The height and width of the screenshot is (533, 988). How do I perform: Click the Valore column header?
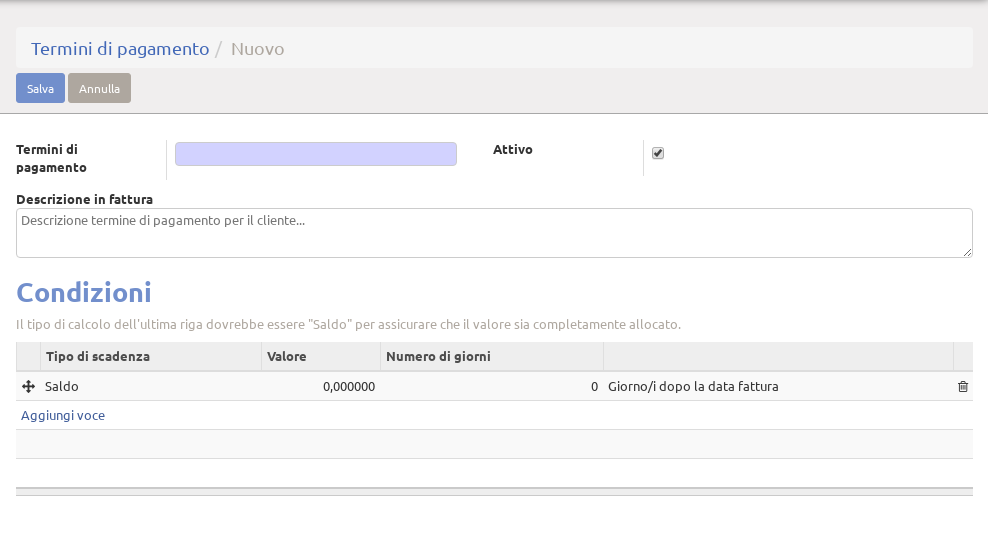321,357
